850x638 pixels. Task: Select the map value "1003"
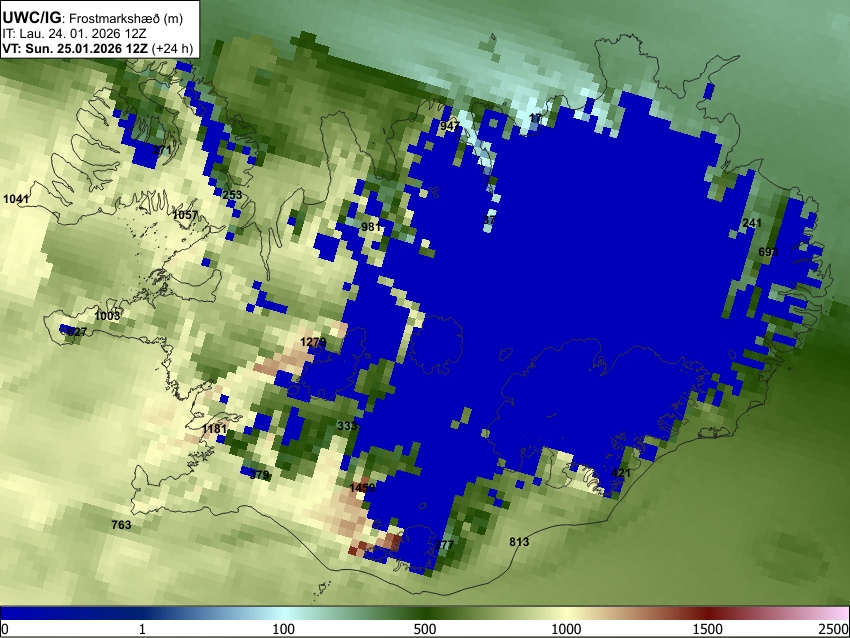[107, 316]
